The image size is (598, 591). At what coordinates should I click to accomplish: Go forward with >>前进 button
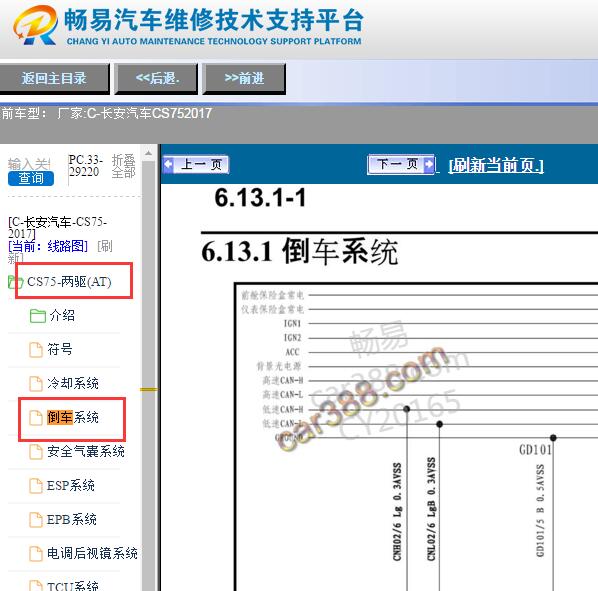pyautogui.click(x=244, y=79)
